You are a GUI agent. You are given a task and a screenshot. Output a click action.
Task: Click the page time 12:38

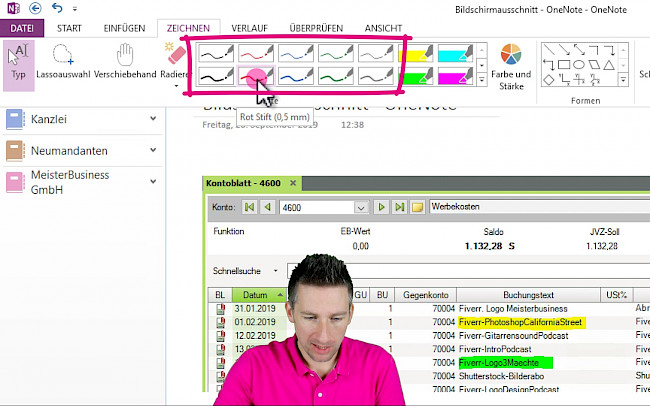(352, 124)
